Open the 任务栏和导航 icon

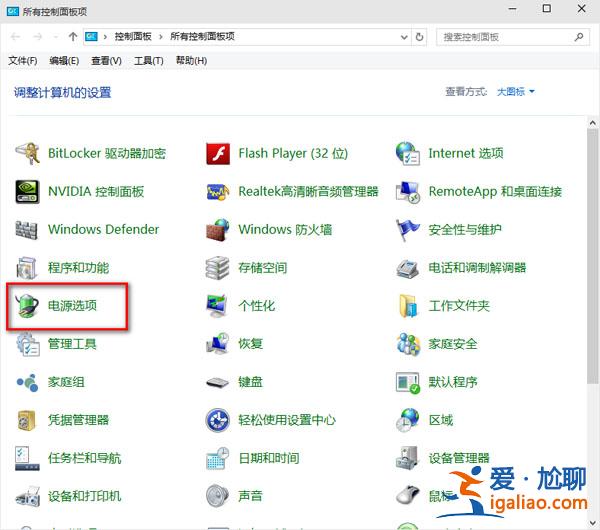27,458
